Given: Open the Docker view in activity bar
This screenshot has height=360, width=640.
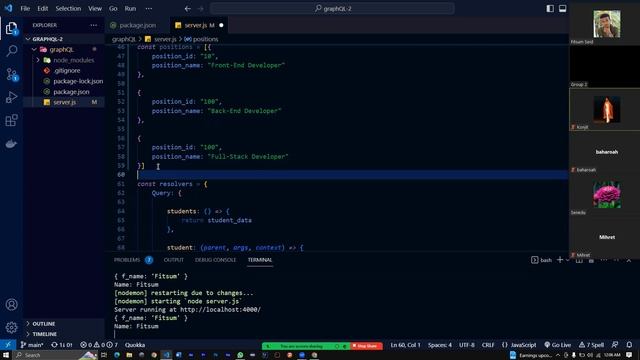Looking at the screenshot, I should [x=11, y=144].
